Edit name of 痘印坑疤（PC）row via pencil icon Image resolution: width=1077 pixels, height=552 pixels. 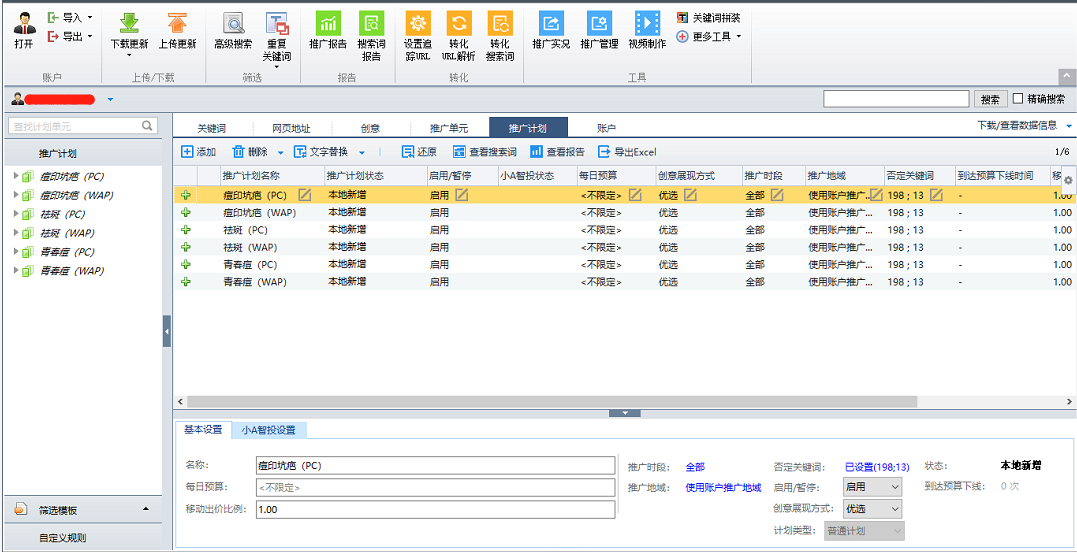tap(304, 195)
